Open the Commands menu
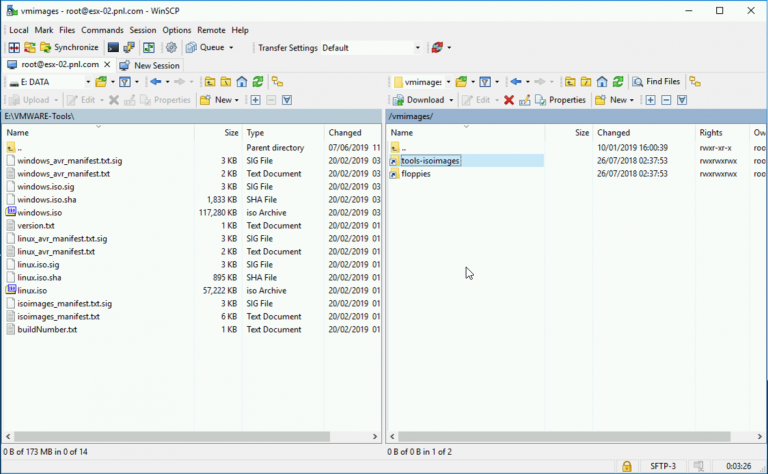This screenshot has width=768, height=474. click(102, 30)
